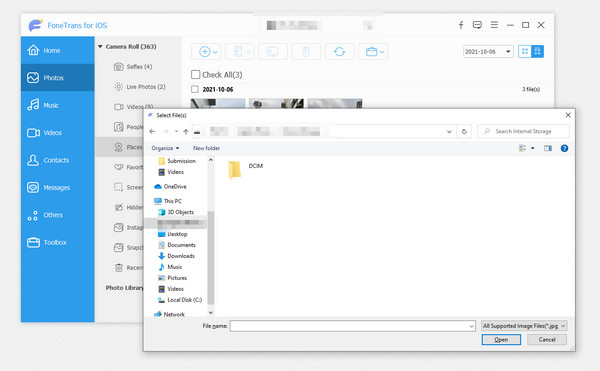Select Network in navigation pane
Screen dimensions: 600x371
click(x=169, y=314)
